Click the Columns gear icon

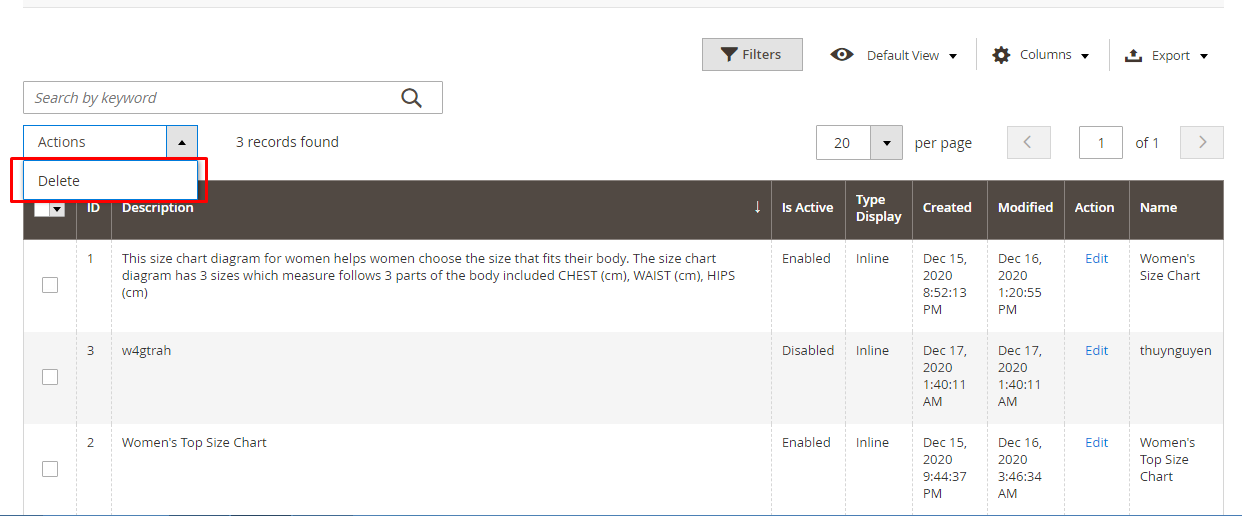coord(1001,55)
